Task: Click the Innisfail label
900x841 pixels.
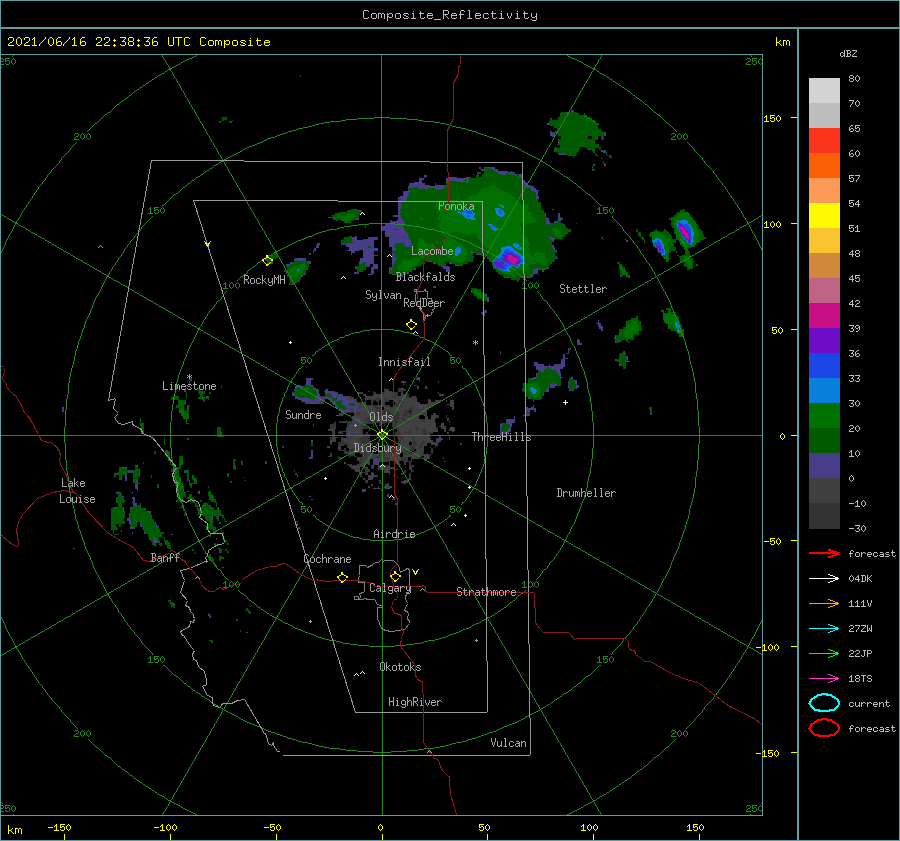Action: point(404,362)
